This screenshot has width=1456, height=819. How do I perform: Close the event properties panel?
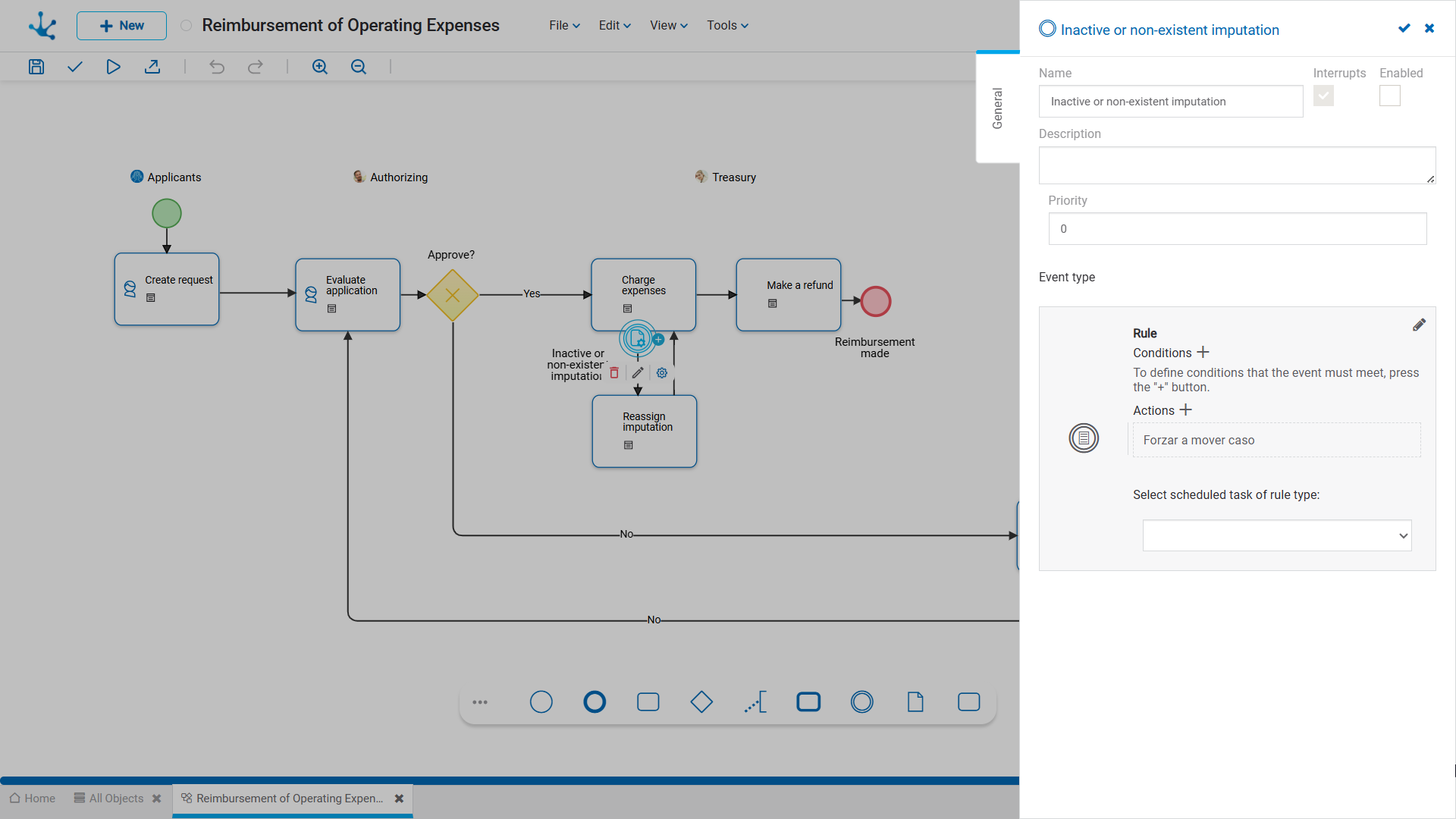click(1429, 28)
